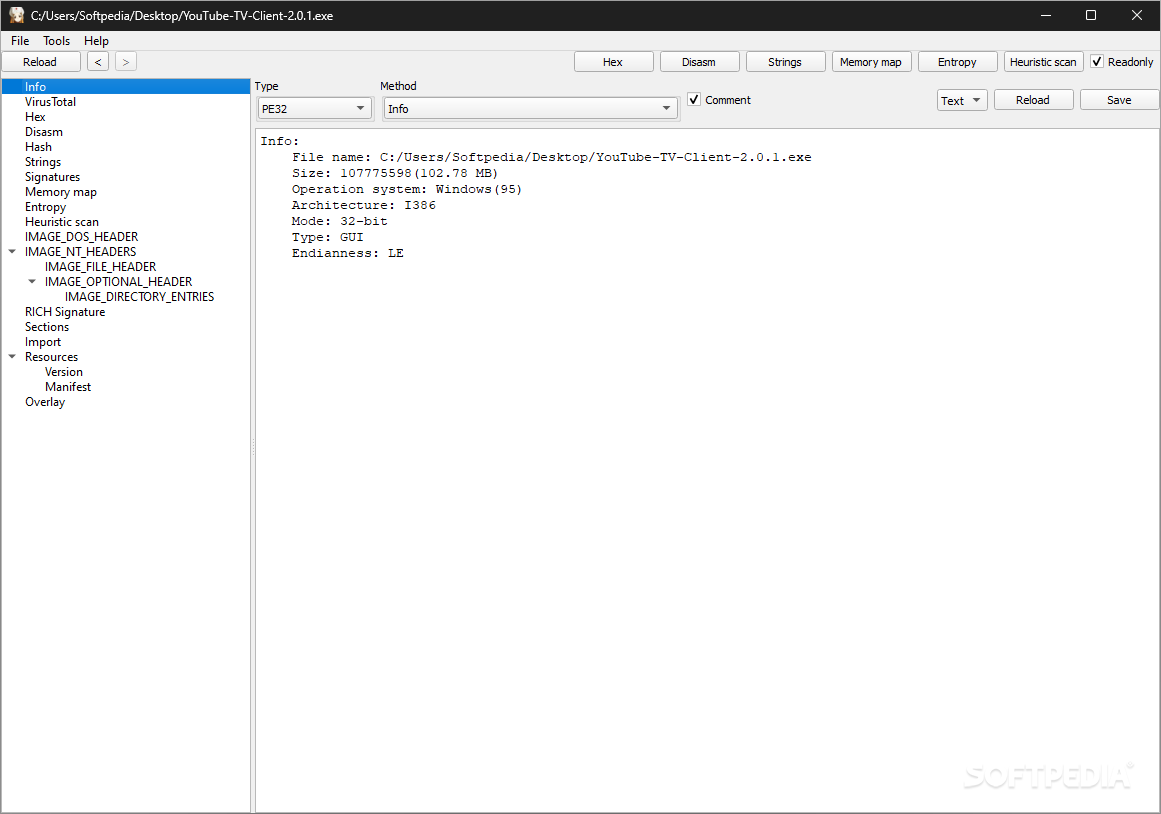Viewport: 1161px width, 814px height.
Task: Click the Type GUI line
Action: [327, 237]
